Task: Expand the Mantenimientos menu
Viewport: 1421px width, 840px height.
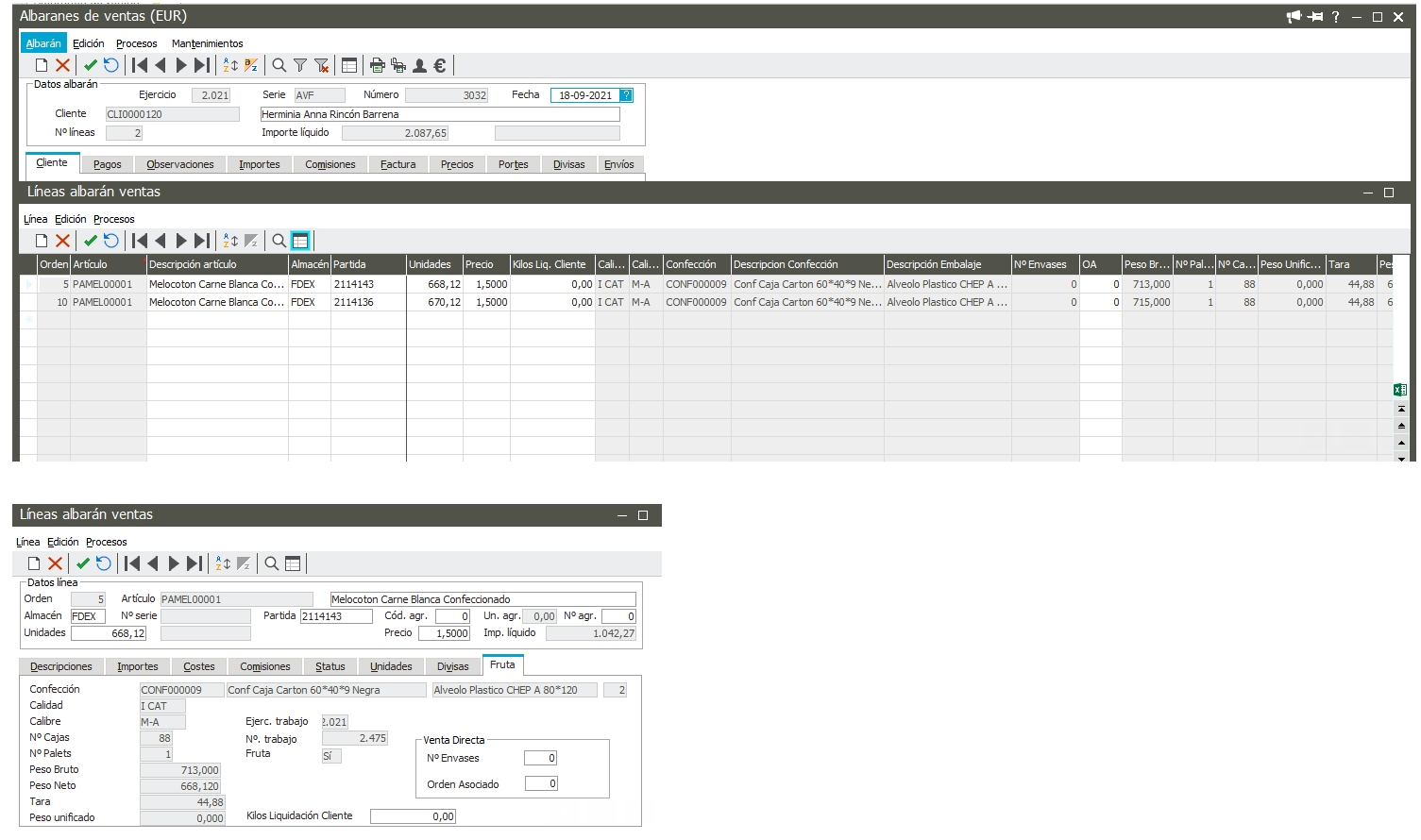Action: click(207, 43)
